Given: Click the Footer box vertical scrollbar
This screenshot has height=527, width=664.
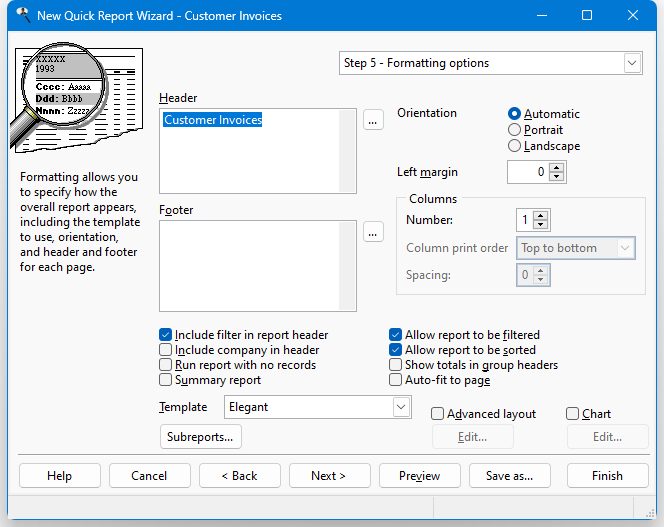Looking at the screenshot, I should (347, 266).
